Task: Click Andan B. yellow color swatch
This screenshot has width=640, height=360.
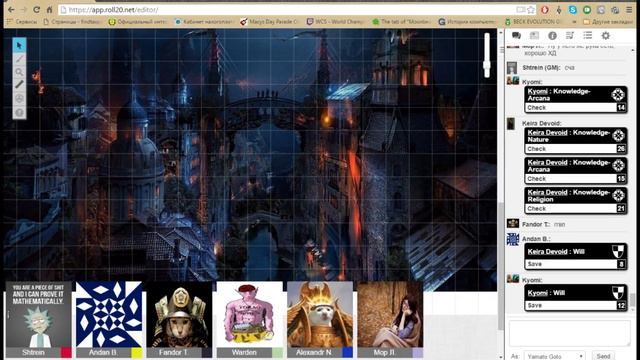Action: click(136, 352)
